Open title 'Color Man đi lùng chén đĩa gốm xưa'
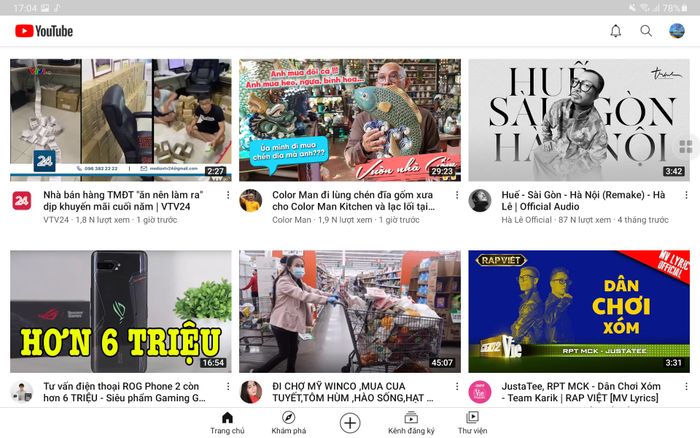Image resolution: width=700 pixels, height=438 pixels. point(353,200)
